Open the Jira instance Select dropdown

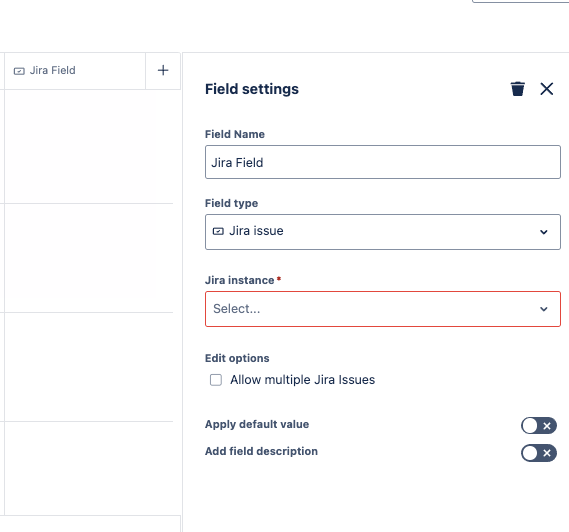click(383, 309)
